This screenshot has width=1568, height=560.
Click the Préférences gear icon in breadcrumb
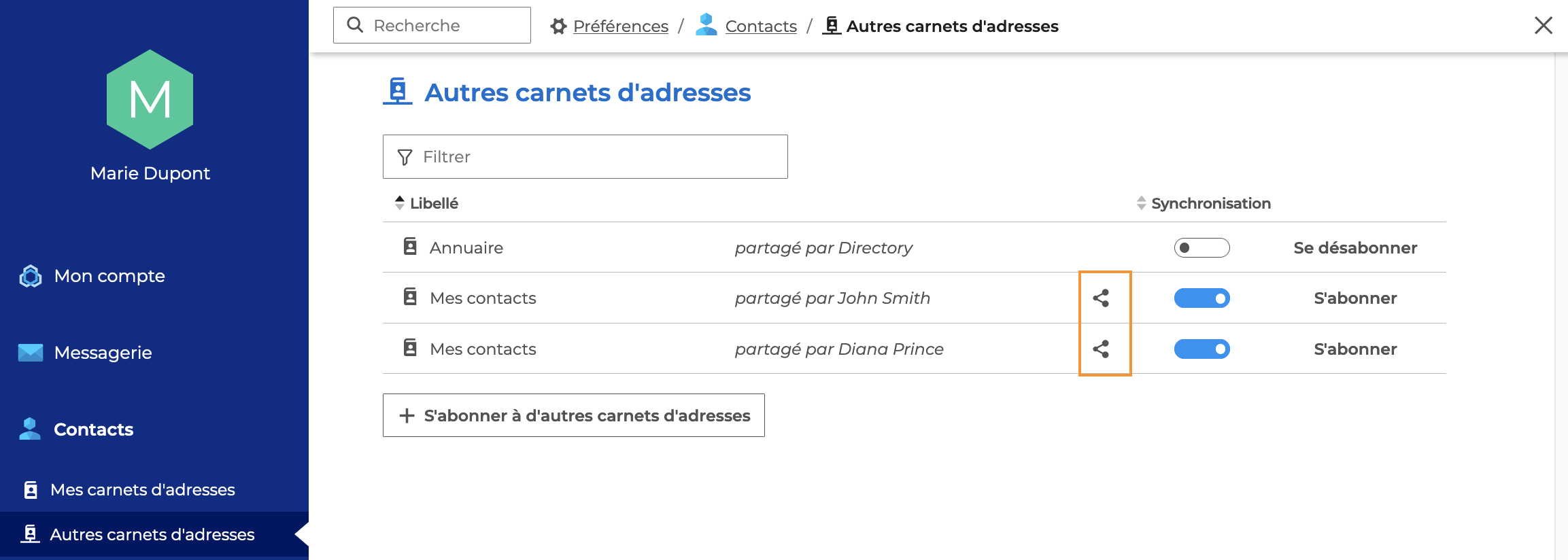tap(559, 27)
